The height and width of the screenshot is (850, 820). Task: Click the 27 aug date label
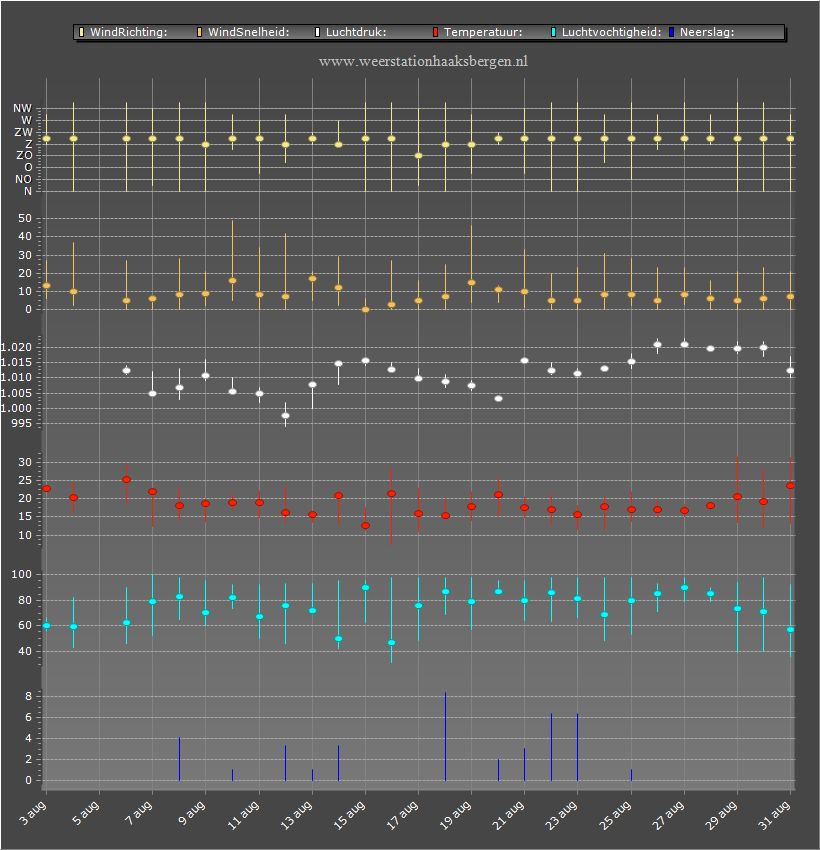click(669, 815)
